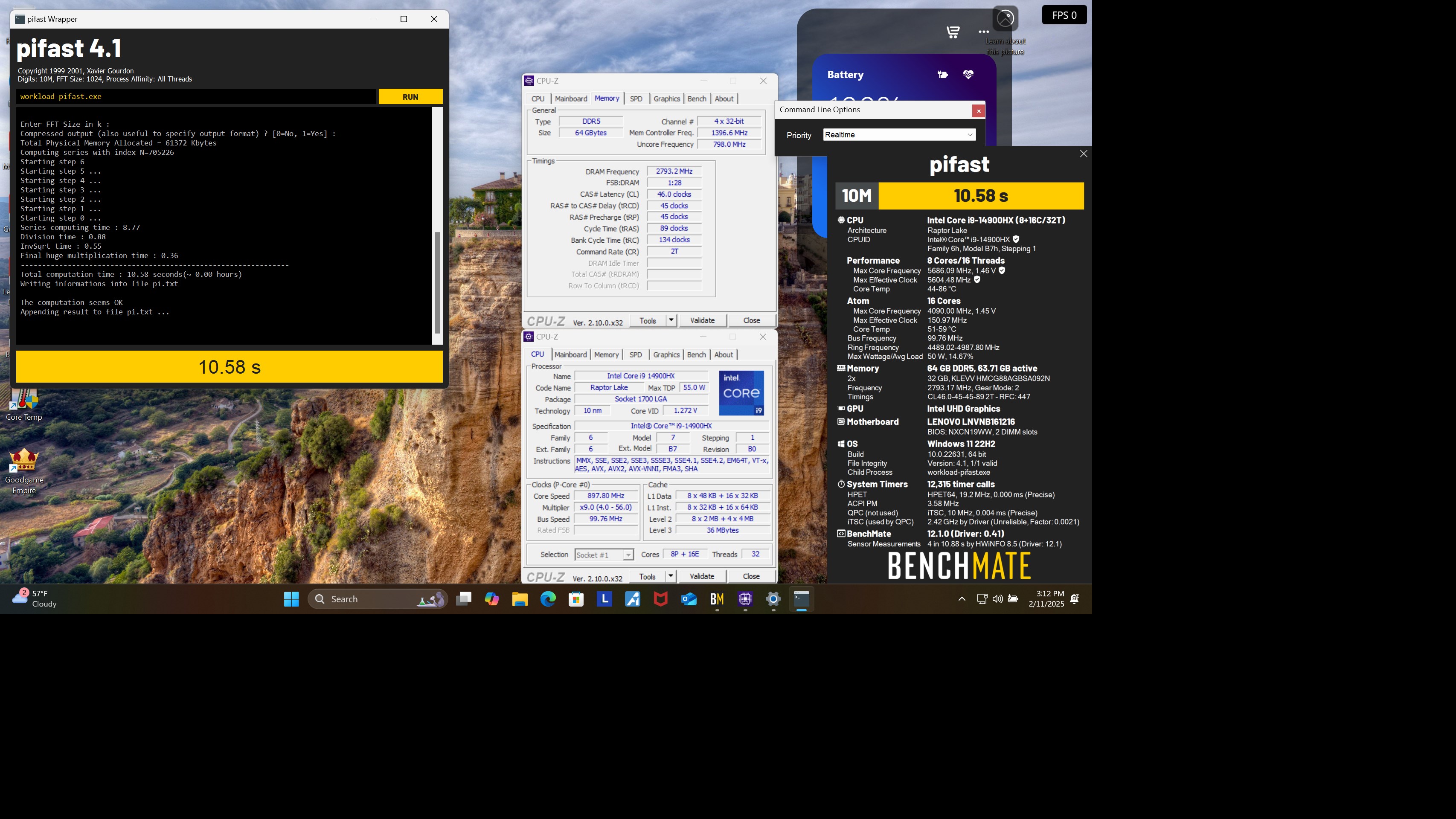1456x819 pixels.
Task: Open the Priority dropdown set to Realtime
Action: (x=899, y=134)
